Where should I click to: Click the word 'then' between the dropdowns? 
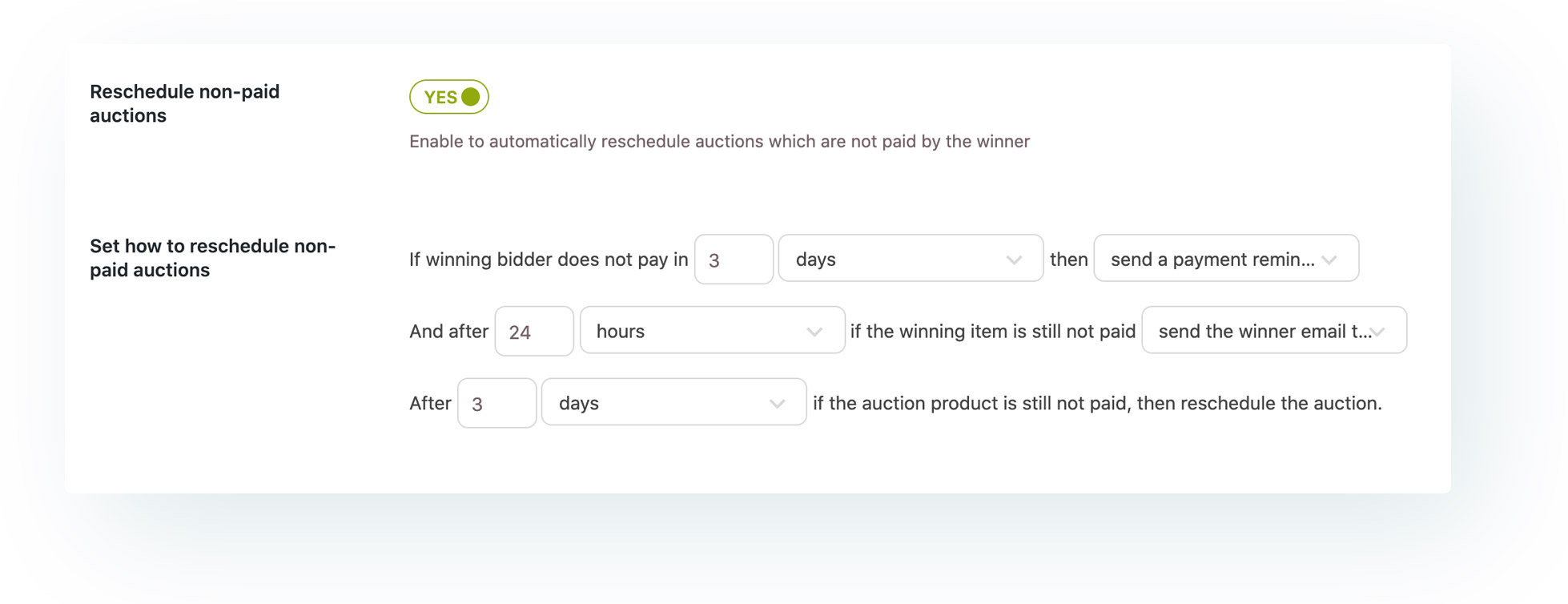pyautogui.click(x=1069, y=260)
